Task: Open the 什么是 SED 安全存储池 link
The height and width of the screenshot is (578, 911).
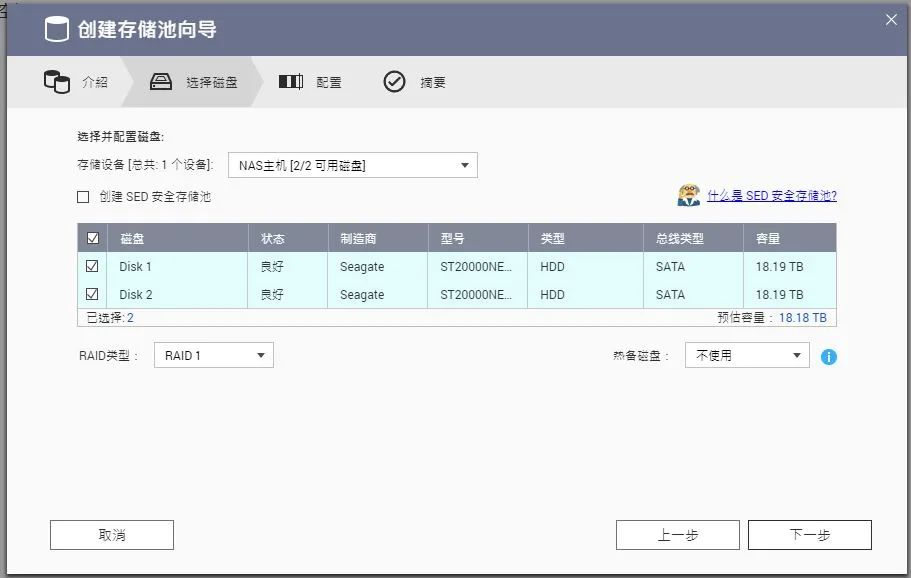Action: (773, 197)
